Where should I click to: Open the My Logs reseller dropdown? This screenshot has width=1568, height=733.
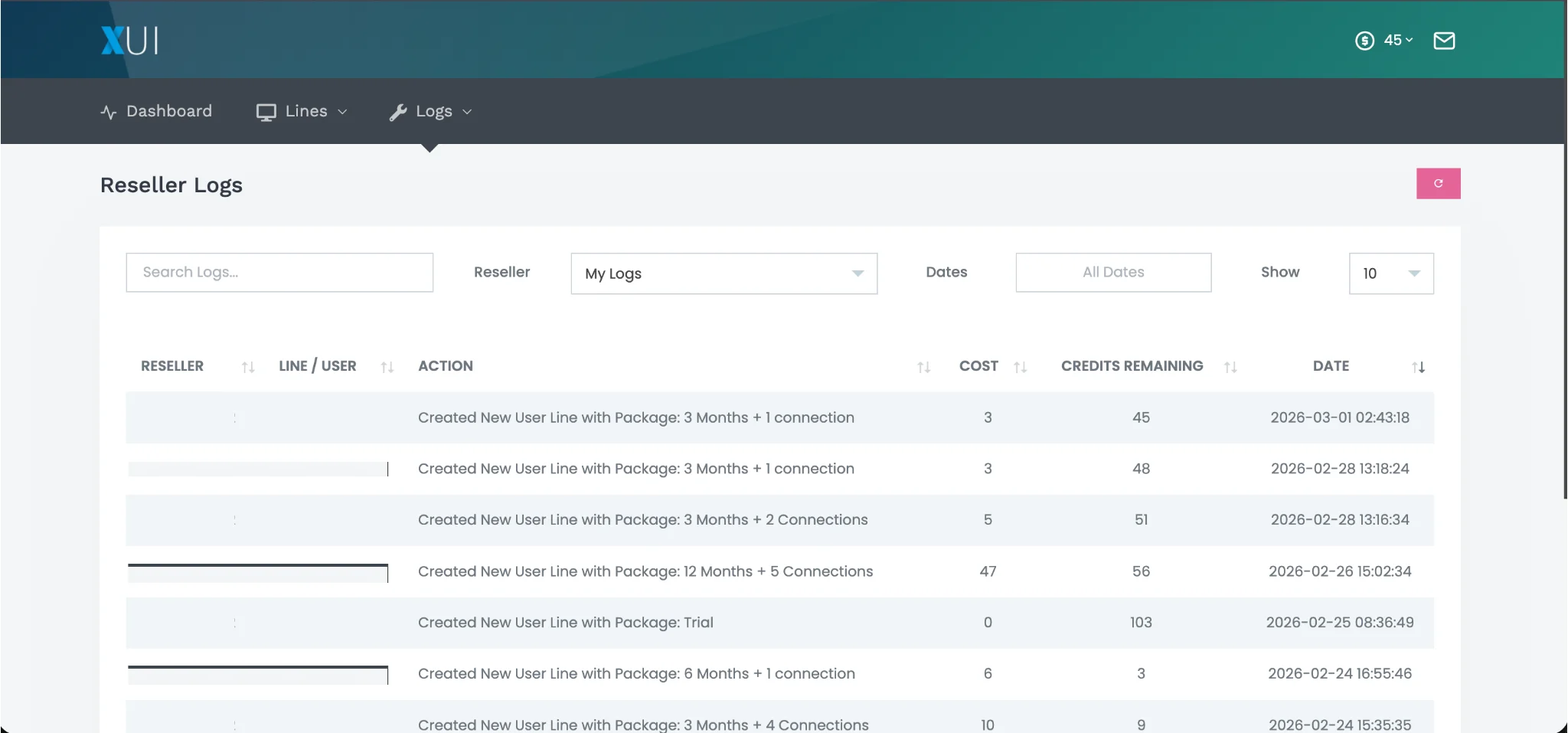(724, 273)
